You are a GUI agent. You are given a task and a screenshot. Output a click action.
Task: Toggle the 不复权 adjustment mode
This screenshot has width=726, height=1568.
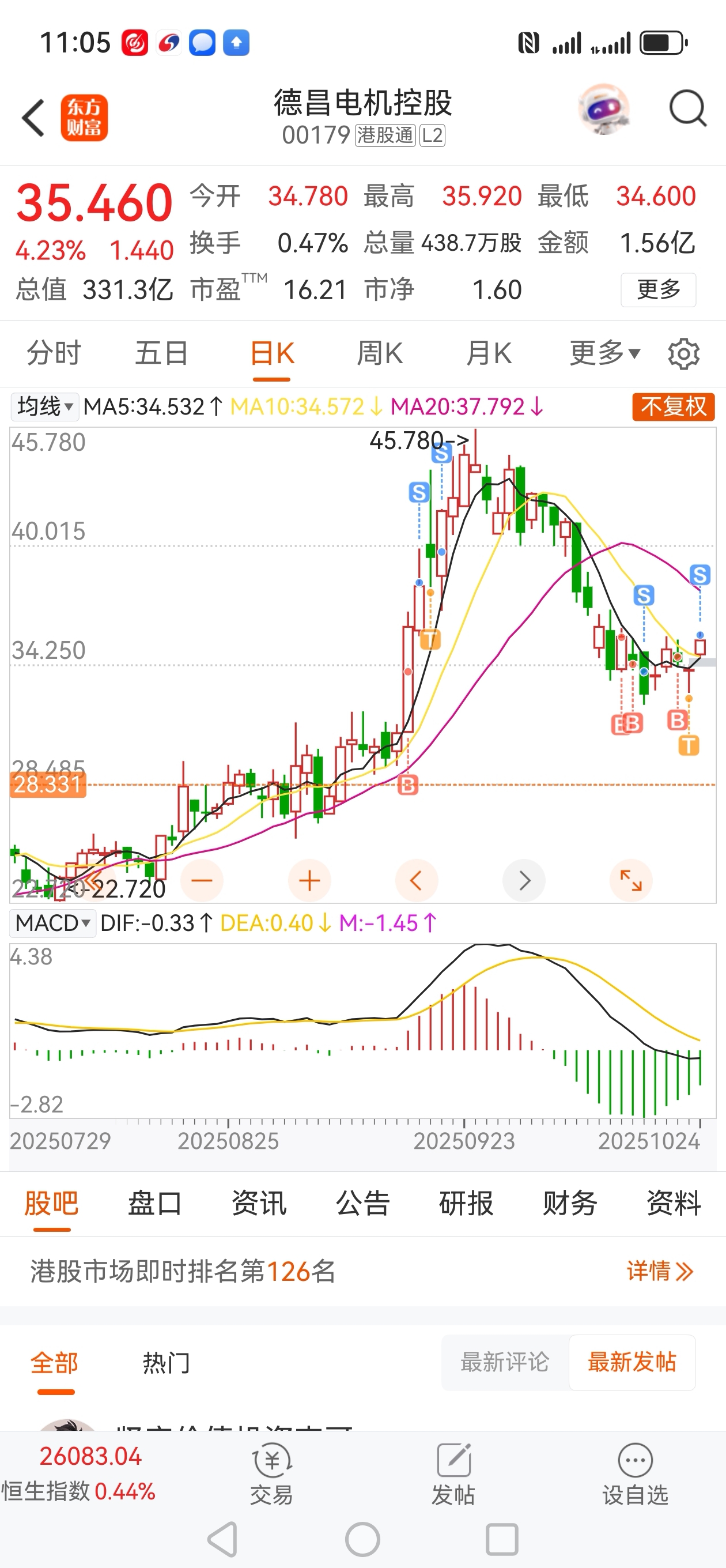point(674,406)
